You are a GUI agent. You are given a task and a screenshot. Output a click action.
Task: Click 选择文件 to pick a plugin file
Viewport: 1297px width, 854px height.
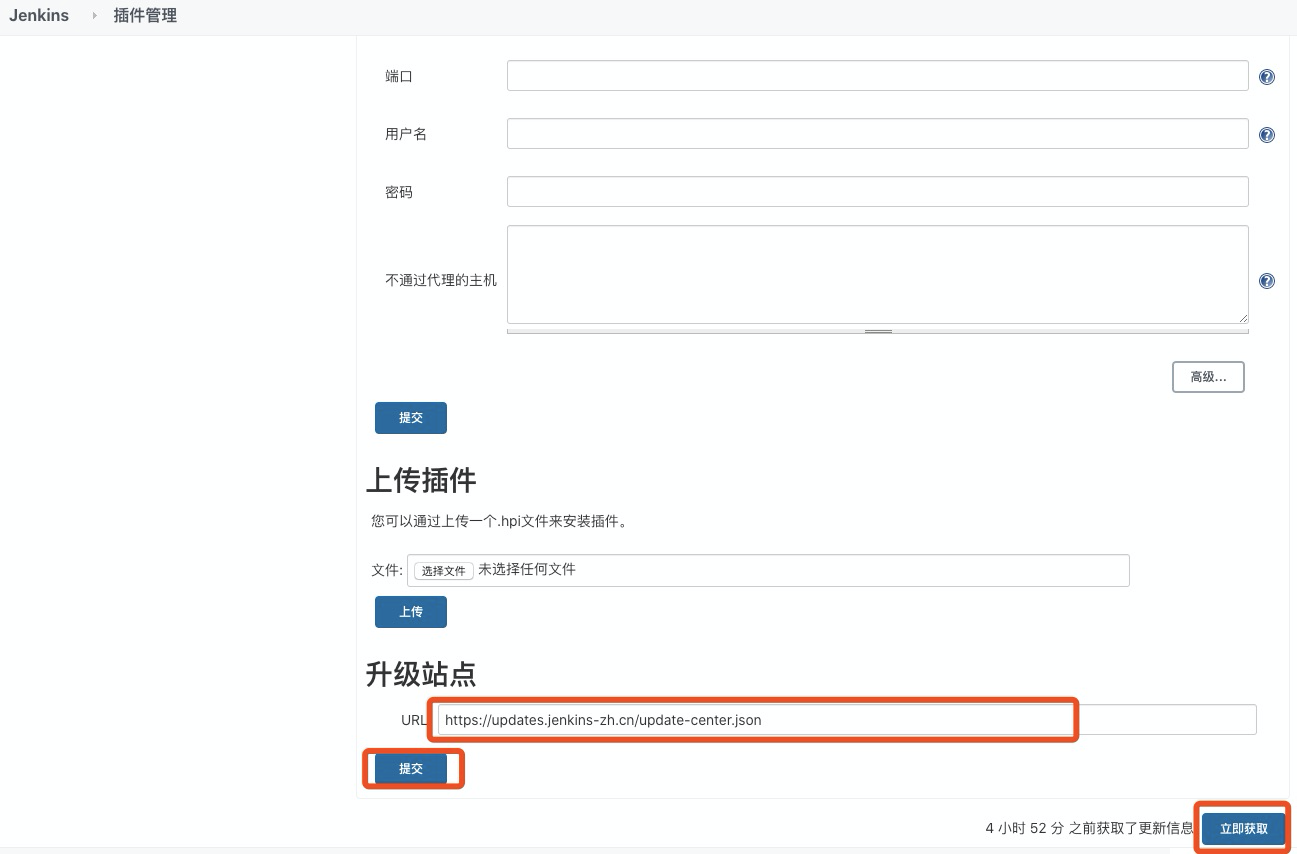coord(442,570)
